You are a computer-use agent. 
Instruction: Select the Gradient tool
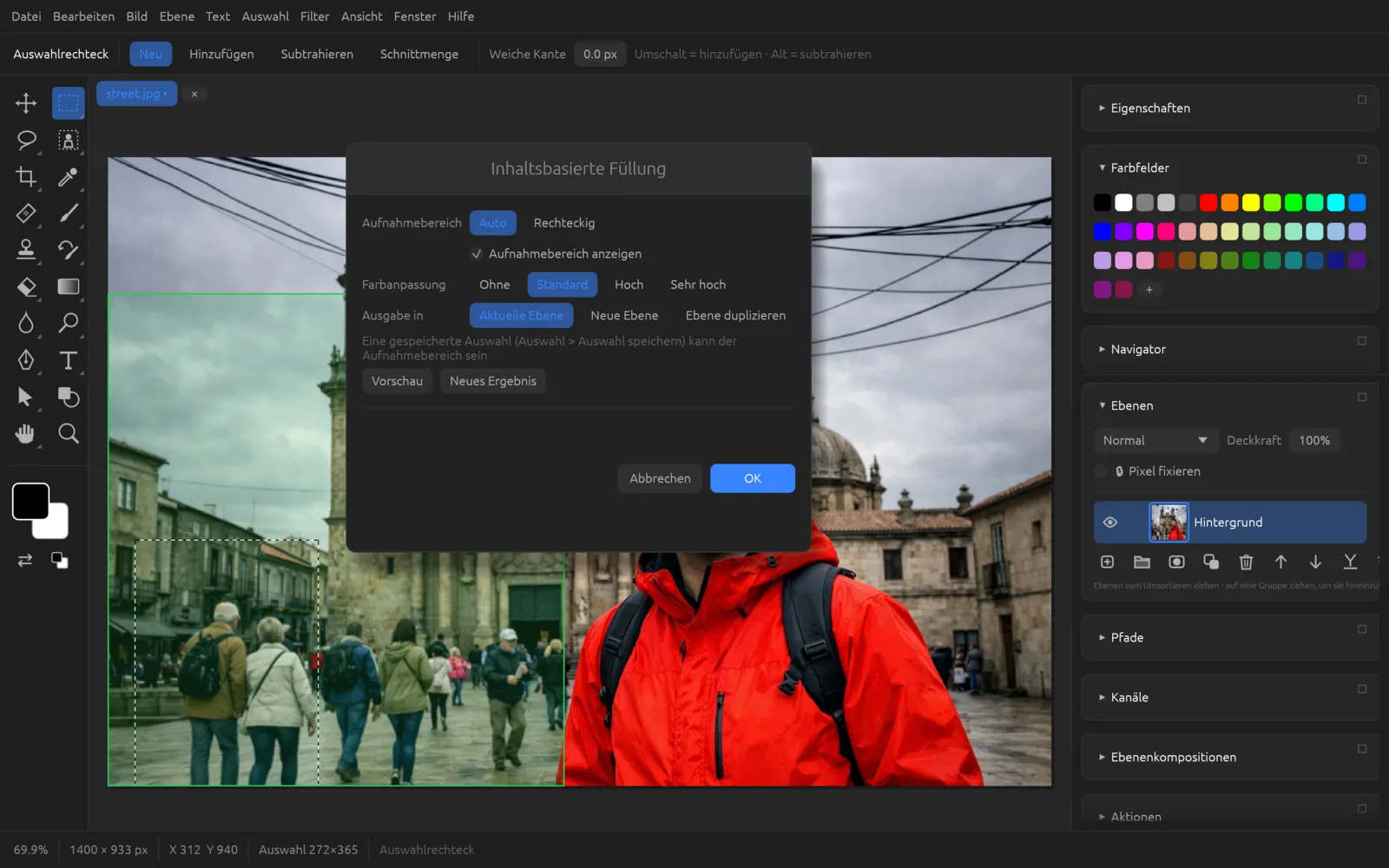tap(68, 286)
